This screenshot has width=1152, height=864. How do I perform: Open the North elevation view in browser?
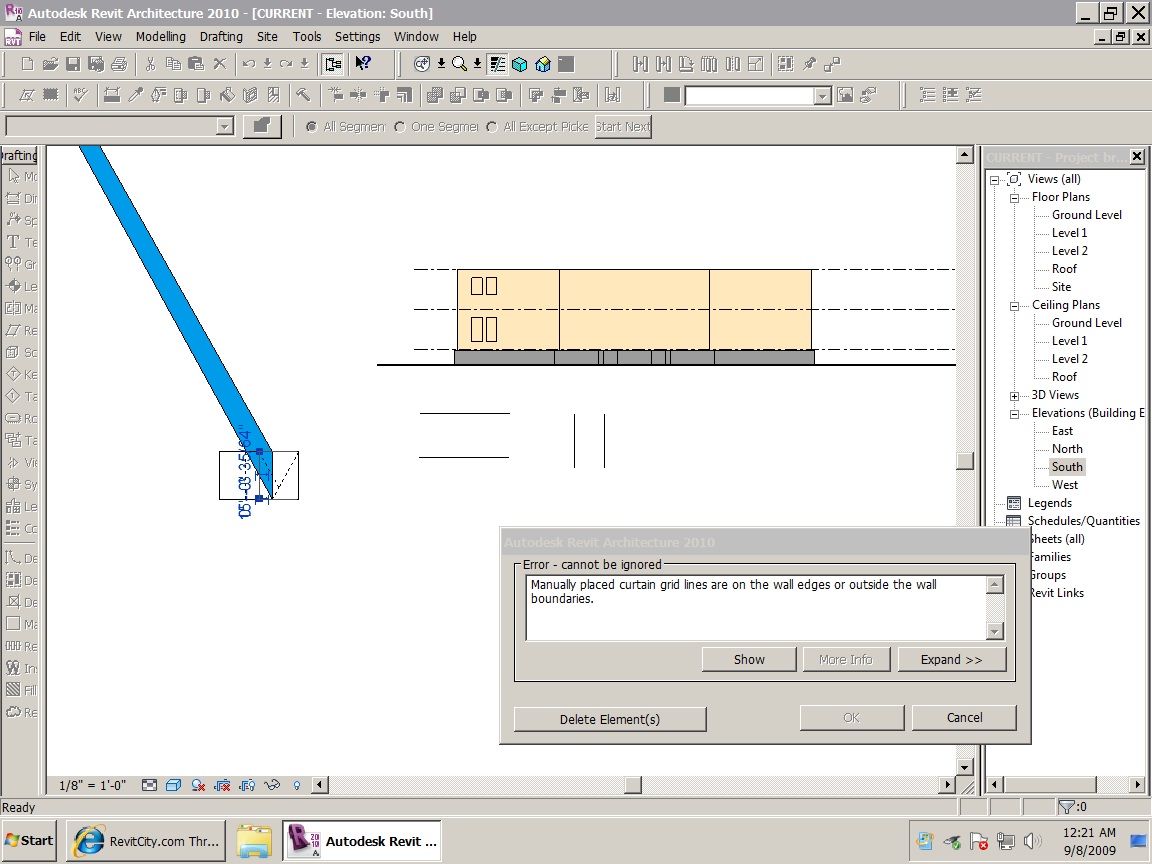pyautogui.click(x=1066, y=449)
